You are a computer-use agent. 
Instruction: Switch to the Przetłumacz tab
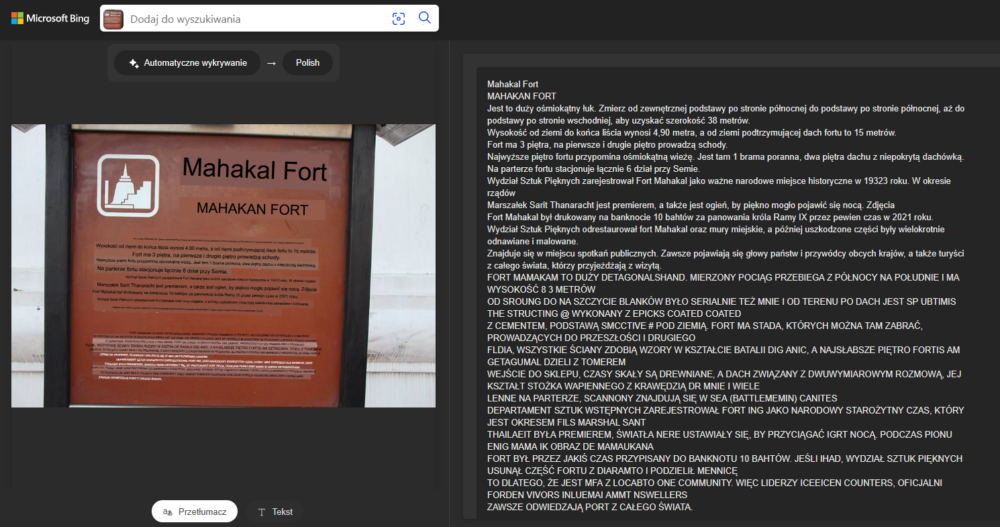pos(195,512)
